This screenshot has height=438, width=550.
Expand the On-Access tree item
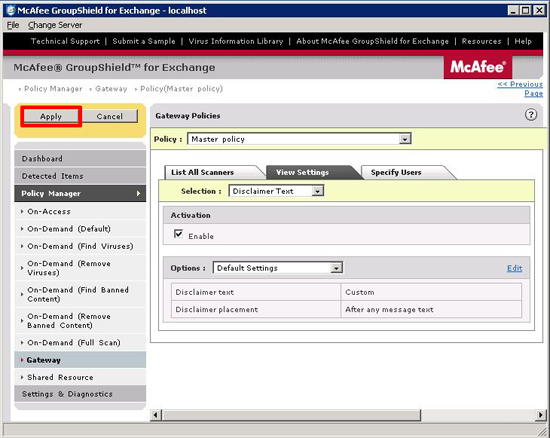pyautogui.click(x=22, y=211)
